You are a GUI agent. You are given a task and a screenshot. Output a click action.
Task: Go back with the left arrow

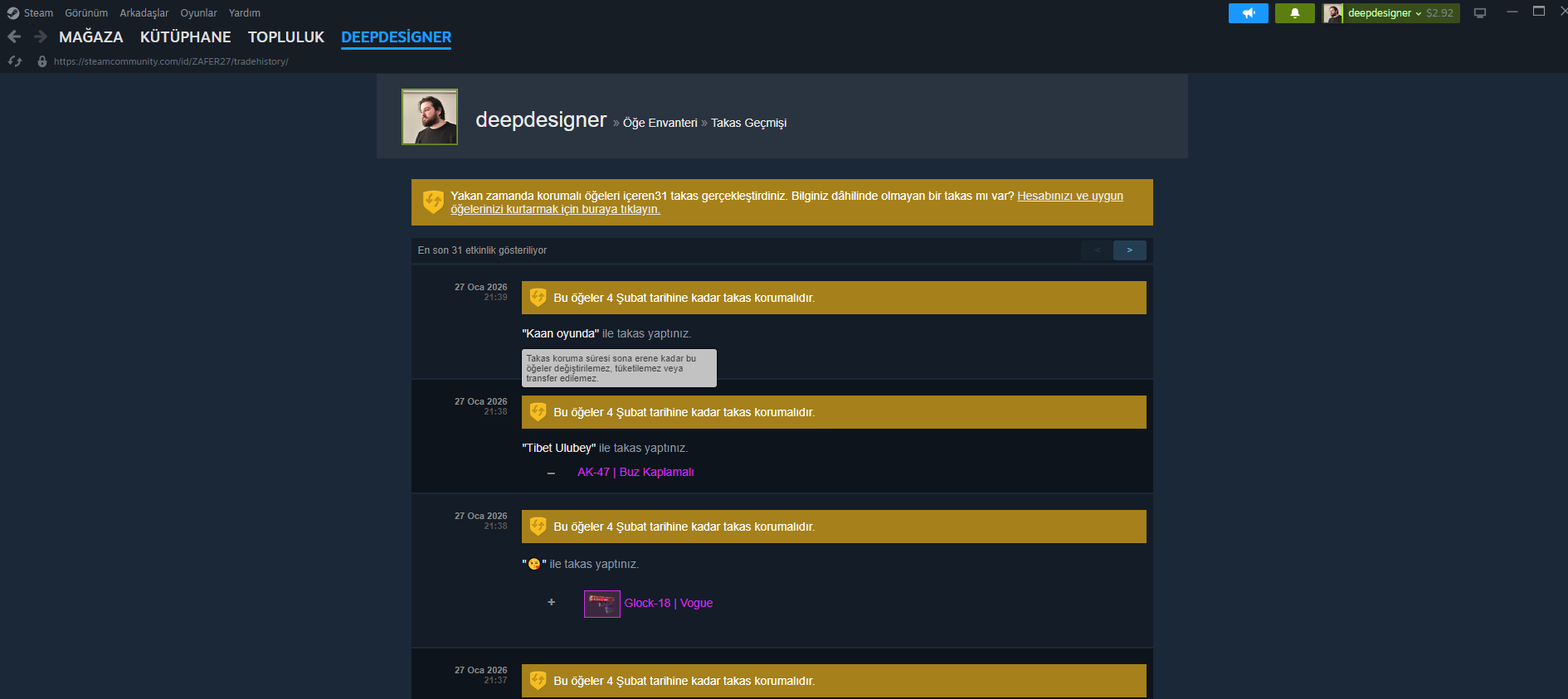(x=14, y=36)
